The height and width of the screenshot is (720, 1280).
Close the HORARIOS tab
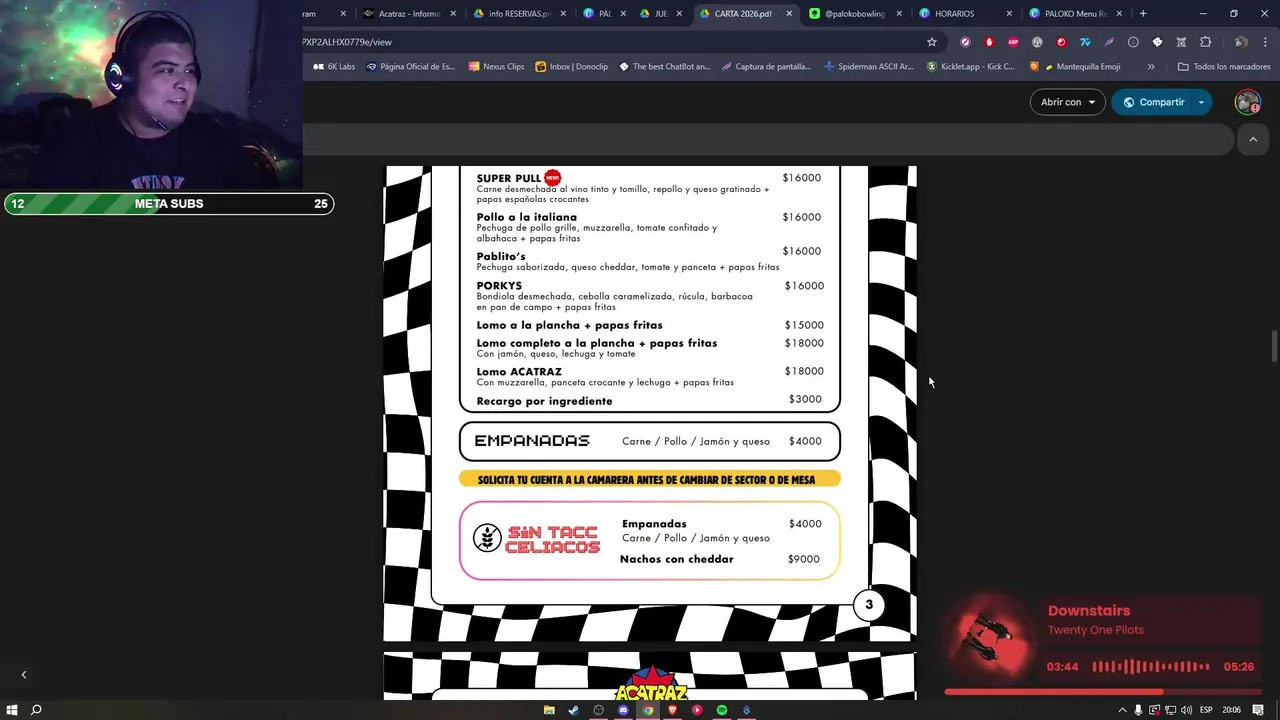1008,14
